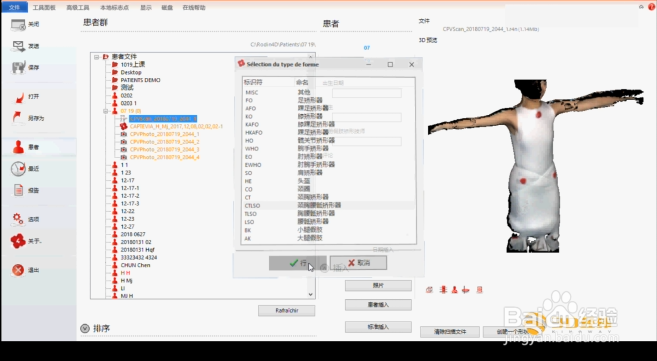
Task: Click first view icon below 3D preview
Action: pos(429,290)
